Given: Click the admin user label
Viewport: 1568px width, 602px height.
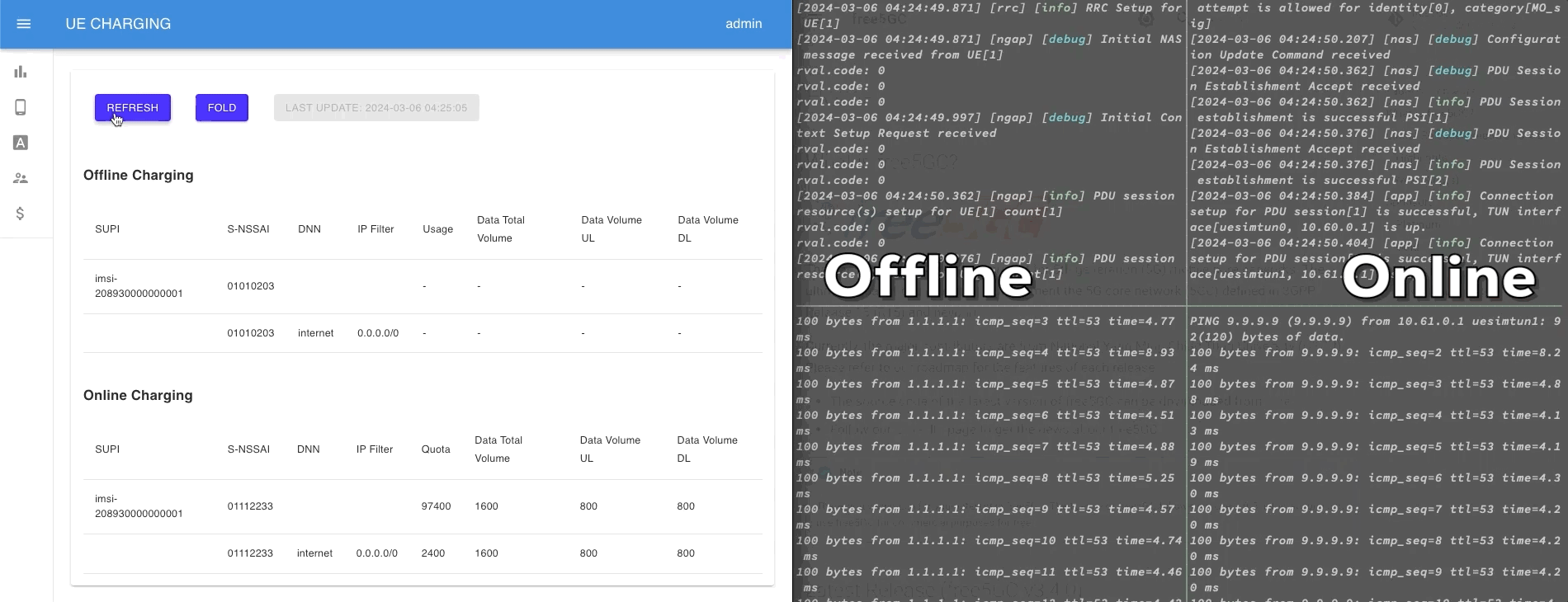Looking at the screenshot, I should click(x=743, y=24).
